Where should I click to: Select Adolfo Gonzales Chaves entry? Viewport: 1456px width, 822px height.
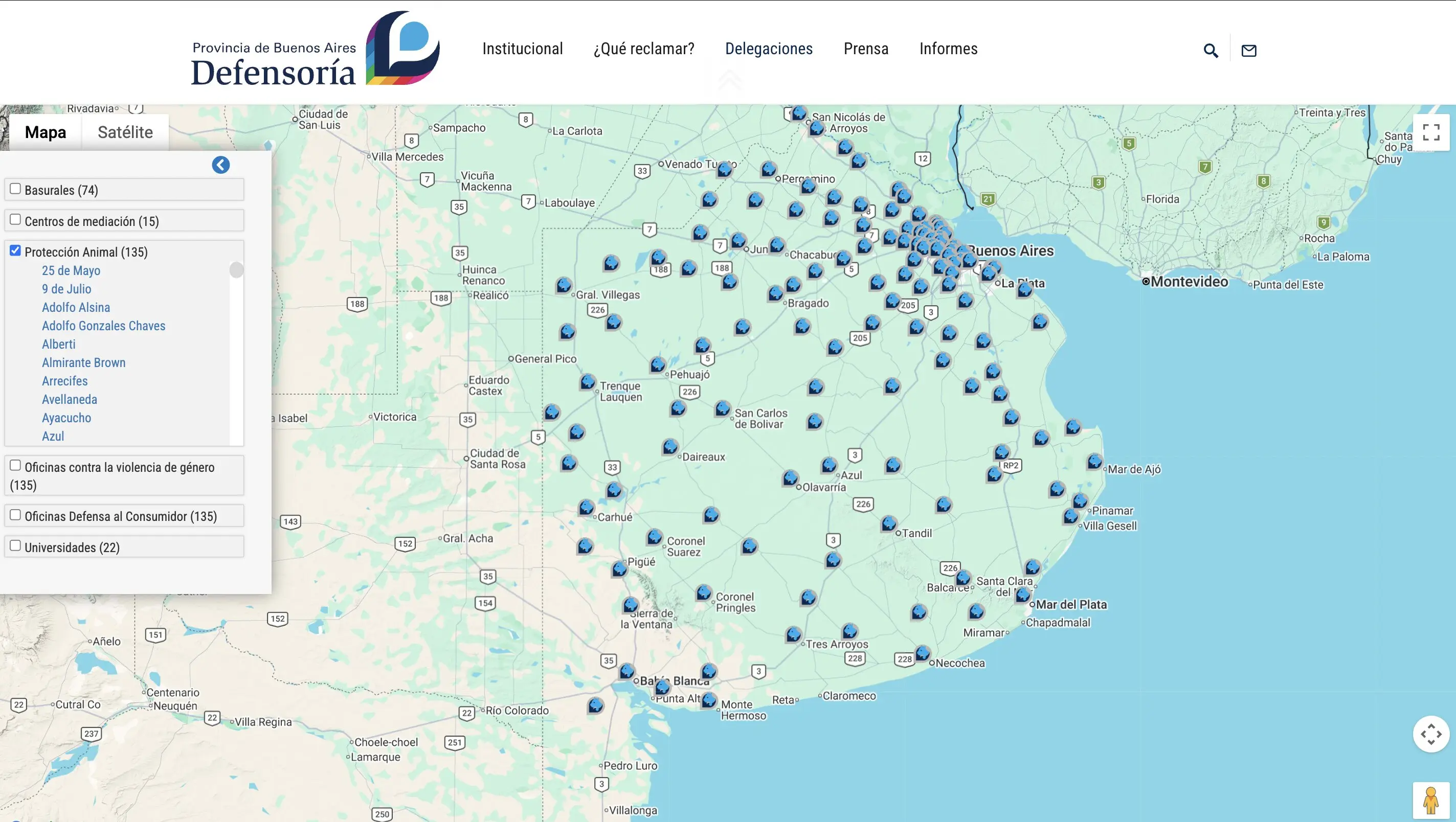[x=103, y=326]
